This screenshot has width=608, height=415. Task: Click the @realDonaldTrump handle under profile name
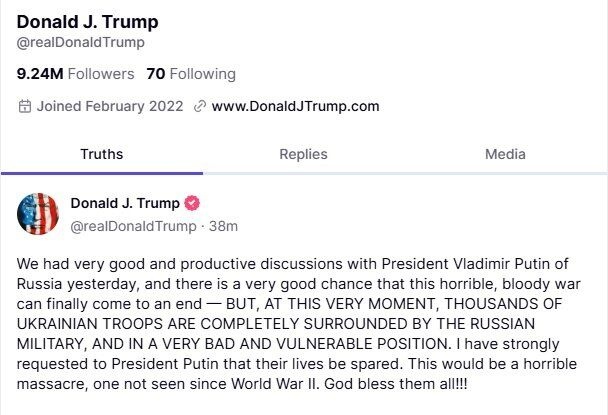tap(81, 43)
